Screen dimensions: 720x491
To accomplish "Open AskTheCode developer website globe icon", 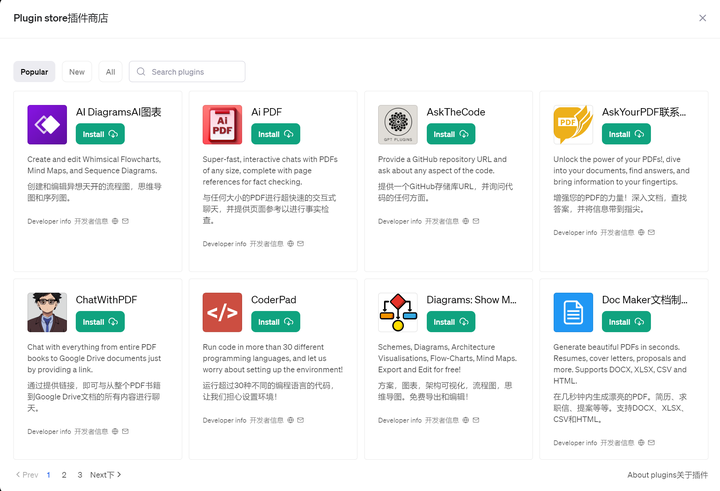I will coord(466,221).
